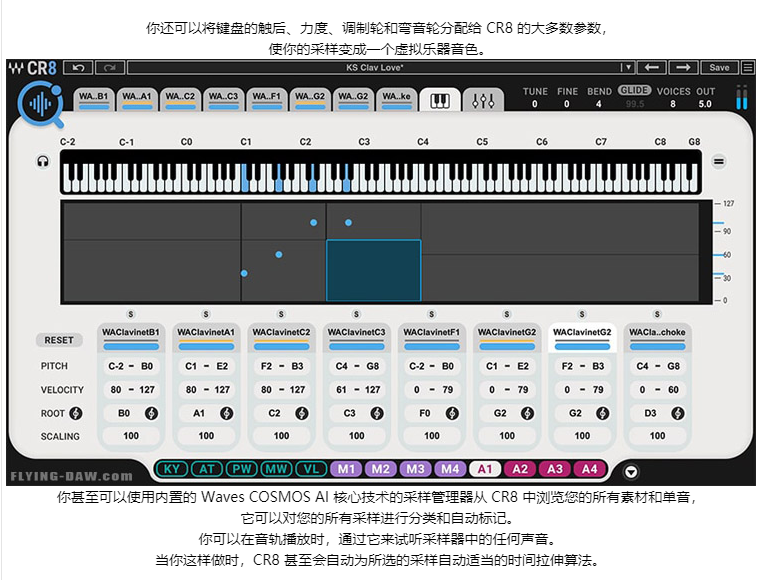Detect root note for WAClavinetC2 layer
Screen dimensions: 762x580
tap(302, 413)
